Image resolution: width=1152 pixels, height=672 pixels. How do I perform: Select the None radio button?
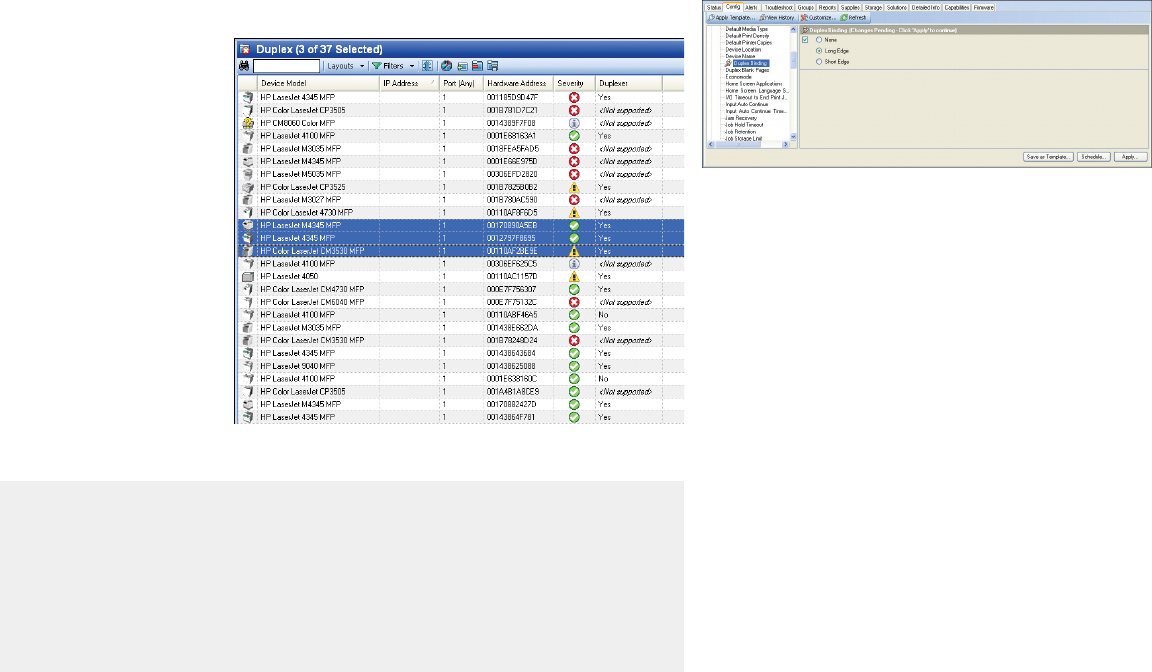pyautogui.click(x=819, y=40)
